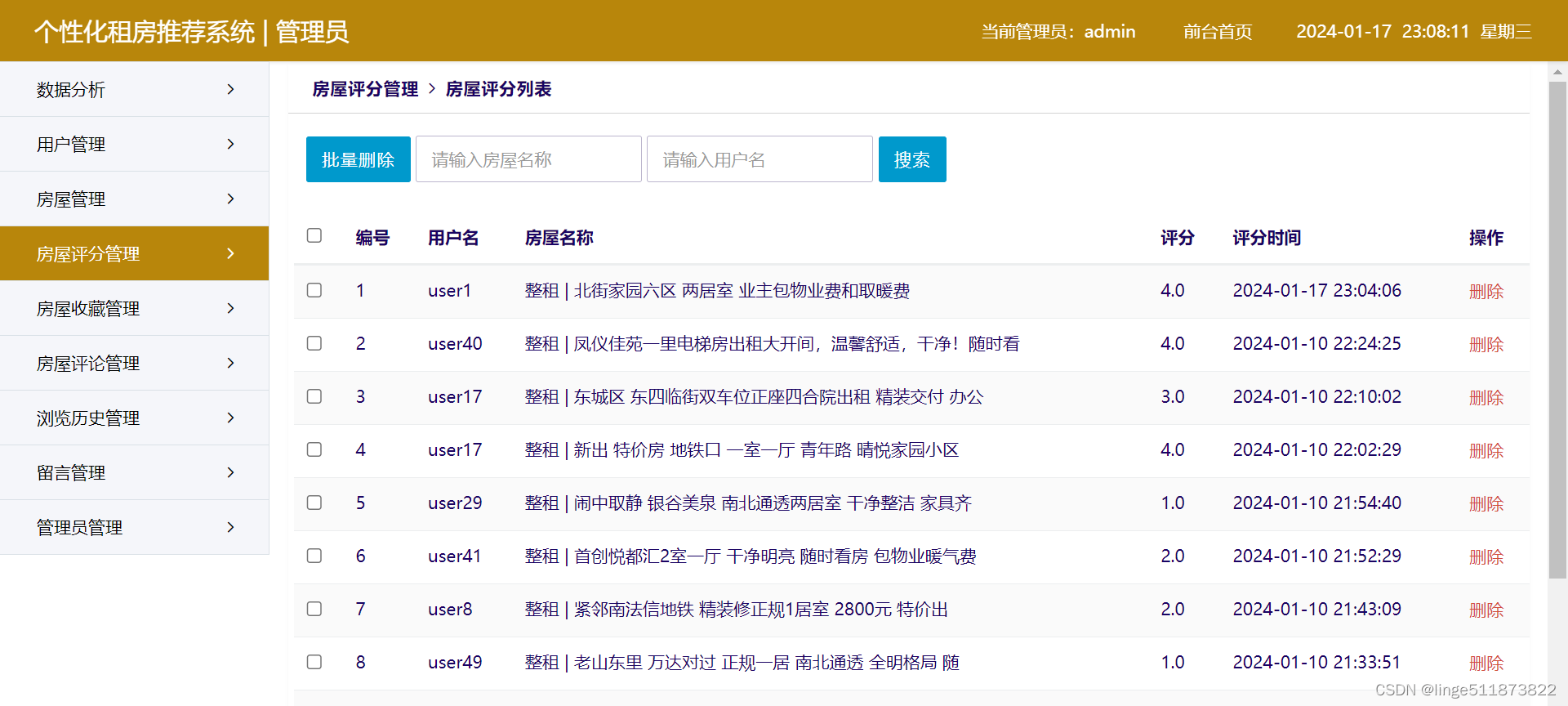Click the 房屋评分管理 breadcrumb
This screenshot has height=706, width=1568.
(365, 89)
